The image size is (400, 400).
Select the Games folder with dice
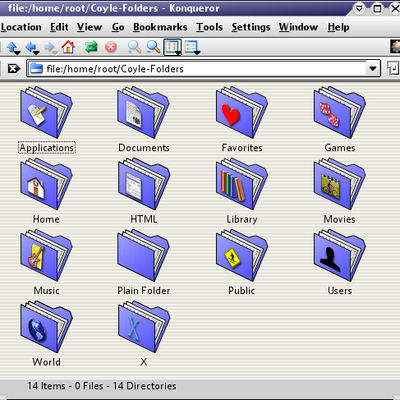pos(339,119)
